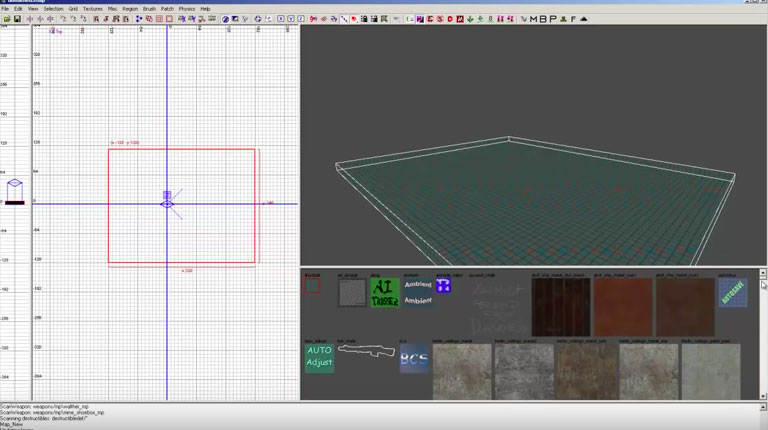This screenshot has height=430, width=768.
Task: Open the Textures menu
Action: pyautogui.click(x=93, y=8)
